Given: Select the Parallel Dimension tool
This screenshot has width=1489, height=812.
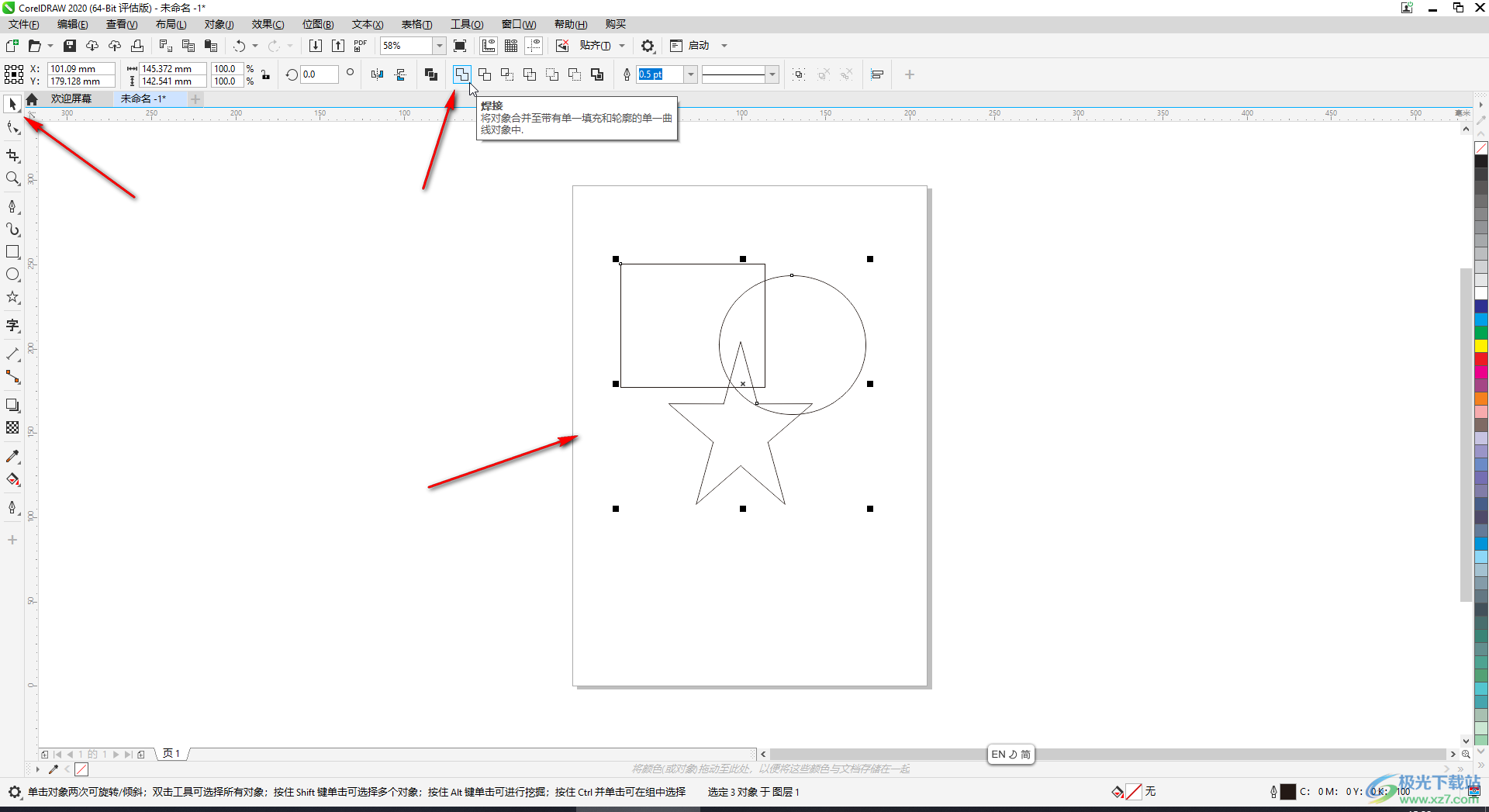Looking at the screenshot, I should [12, 354].
